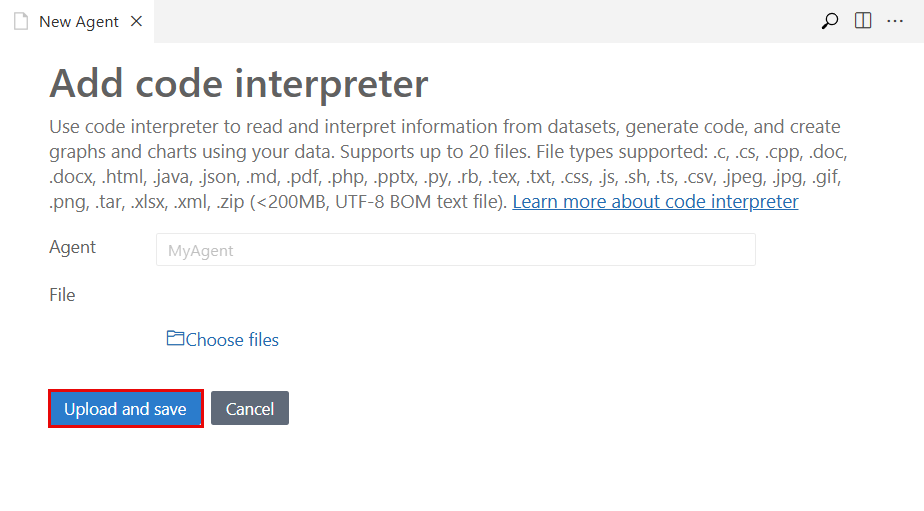Open the search magnifier icon
This screenshot has width=924, height=511.
(829, 21)
